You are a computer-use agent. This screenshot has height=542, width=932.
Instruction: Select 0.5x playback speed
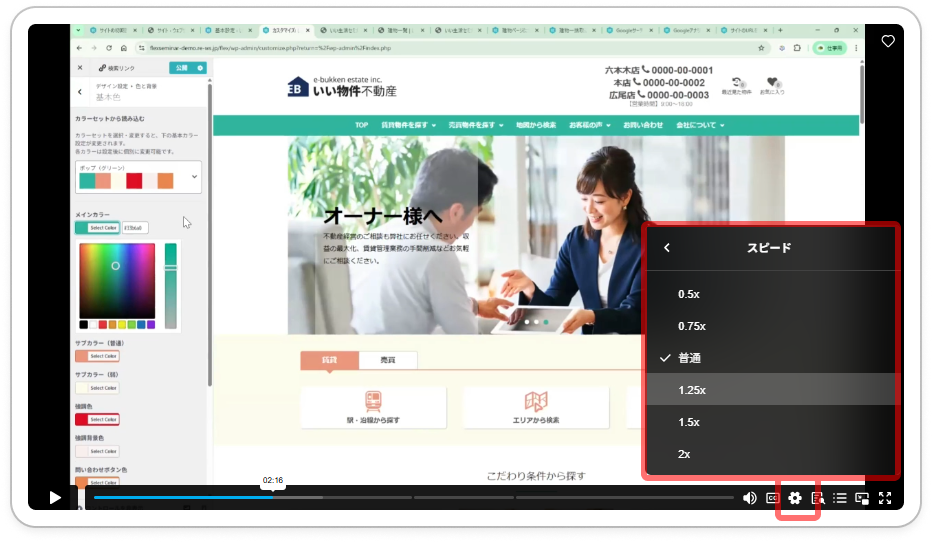pos(688,294)
